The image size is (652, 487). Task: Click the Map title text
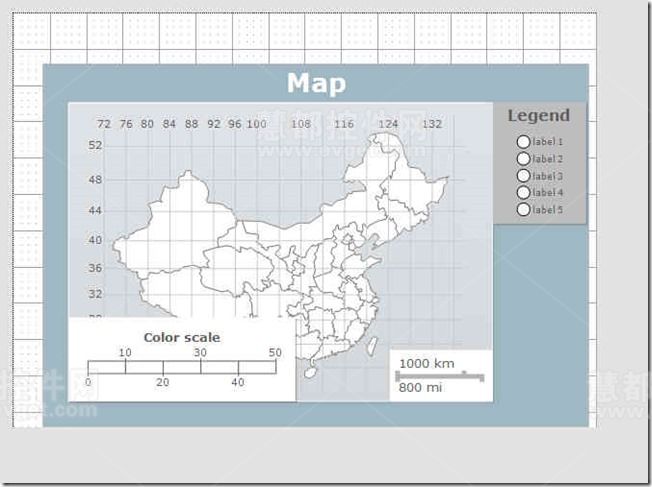pyautogui.click(x=316, y=84)
